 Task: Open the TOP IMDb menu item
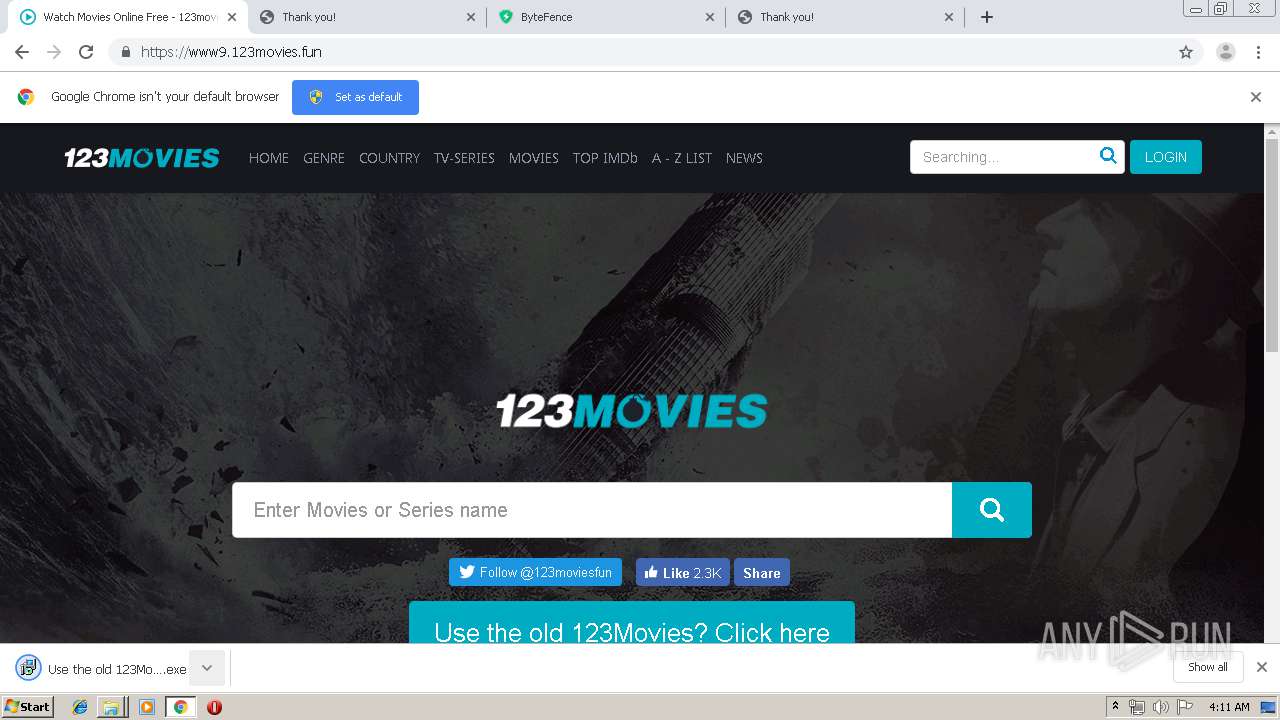click(605, 158)
